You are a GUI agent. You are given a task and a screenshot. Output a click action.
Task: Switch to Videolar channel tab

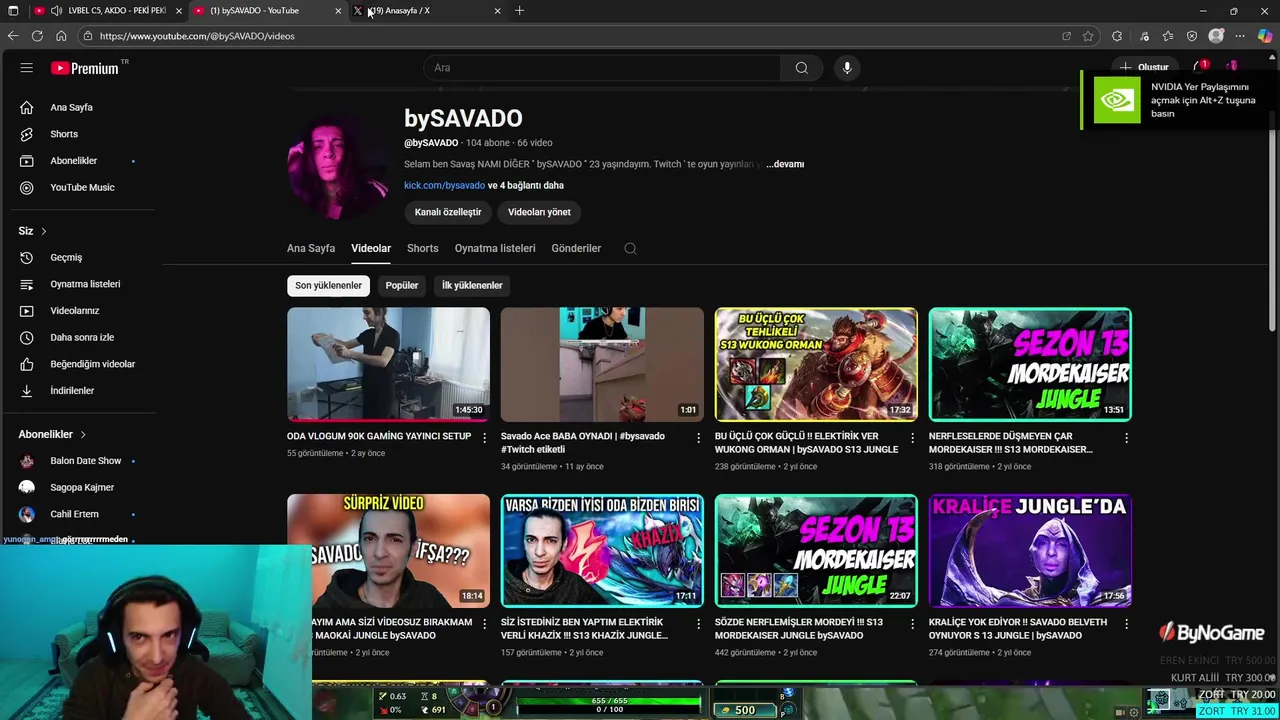coord(371,248)
